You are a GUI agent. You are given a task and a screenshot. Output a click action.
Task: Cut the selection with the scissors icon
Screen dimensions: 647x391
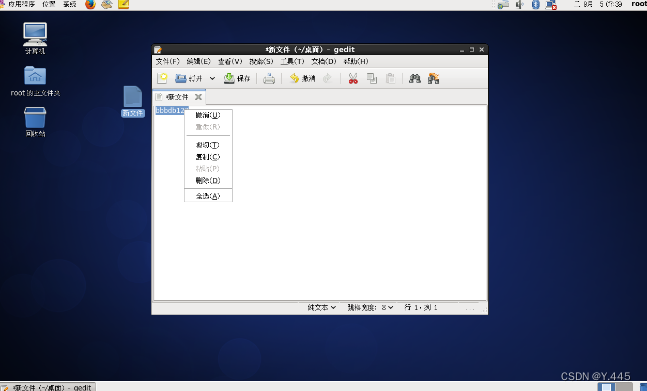[x=353, y=78]
